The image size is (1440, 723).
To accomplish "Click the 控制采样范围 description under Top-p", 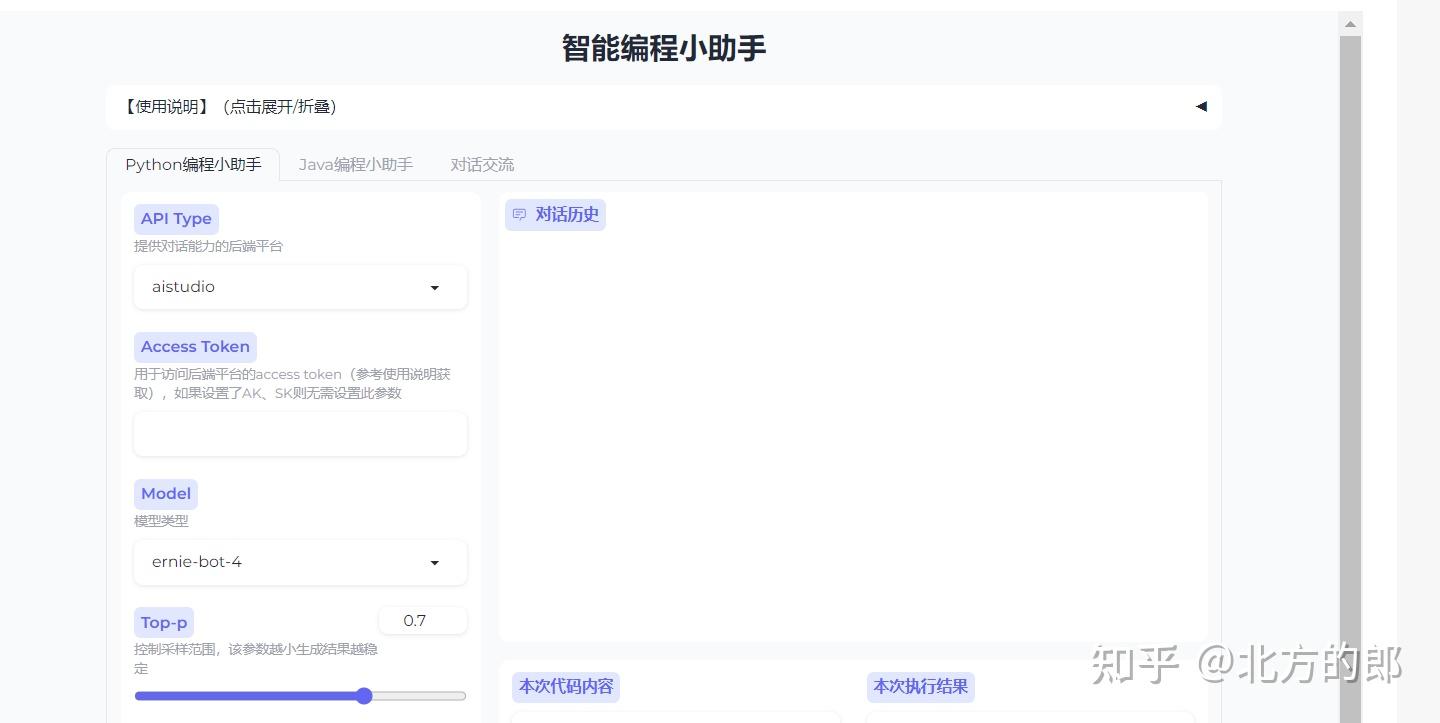I will 256,659.
